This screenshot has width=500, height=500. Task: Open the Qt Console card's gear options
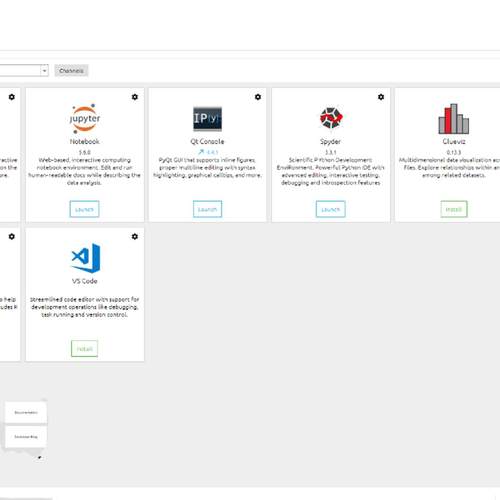coord(258,97)
